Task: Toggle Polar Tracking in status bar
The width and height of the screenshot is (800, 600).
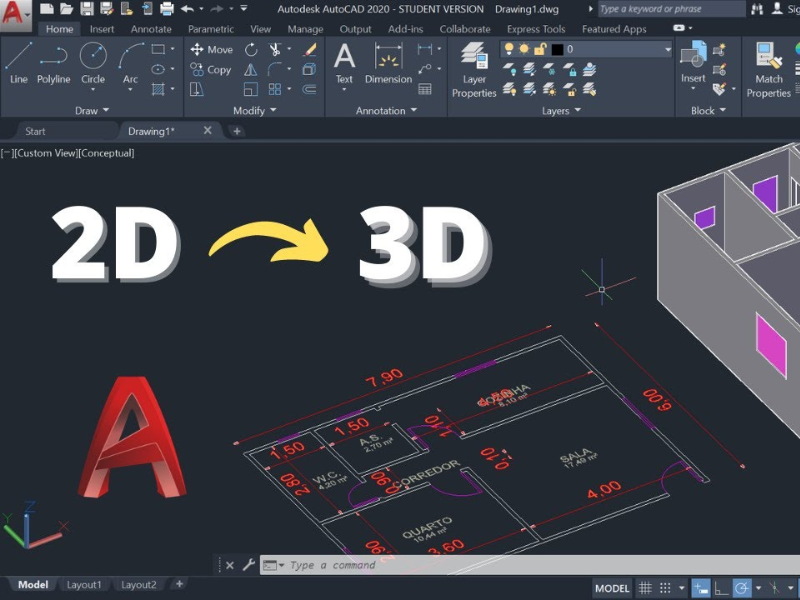Action: [742, 588]
